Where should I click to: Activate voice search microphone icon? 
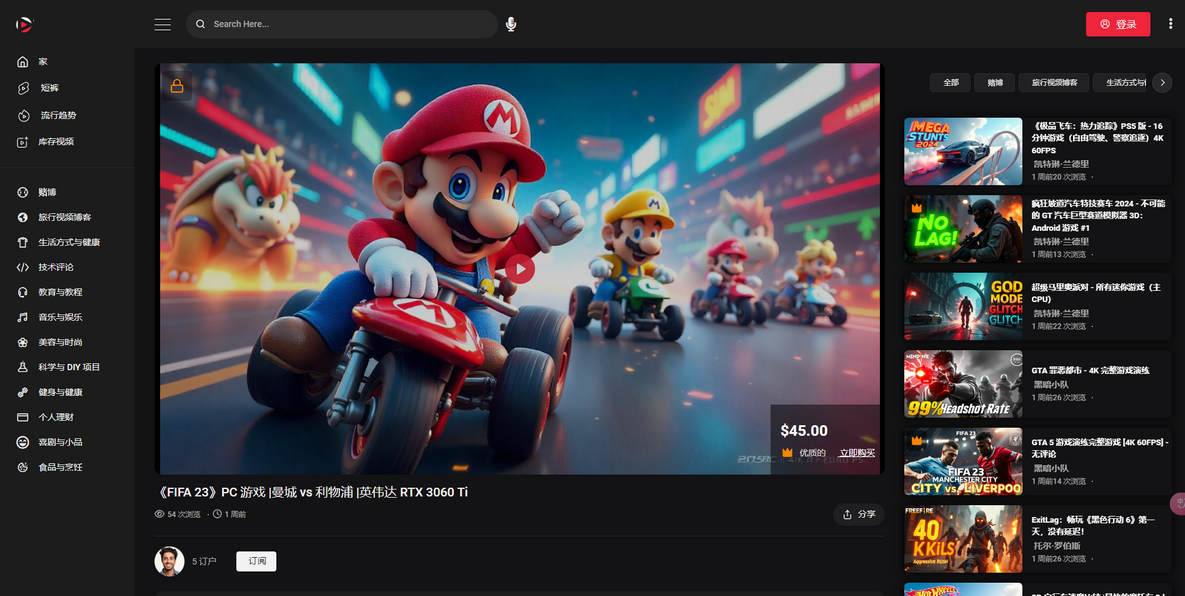(x=511, y=24)
